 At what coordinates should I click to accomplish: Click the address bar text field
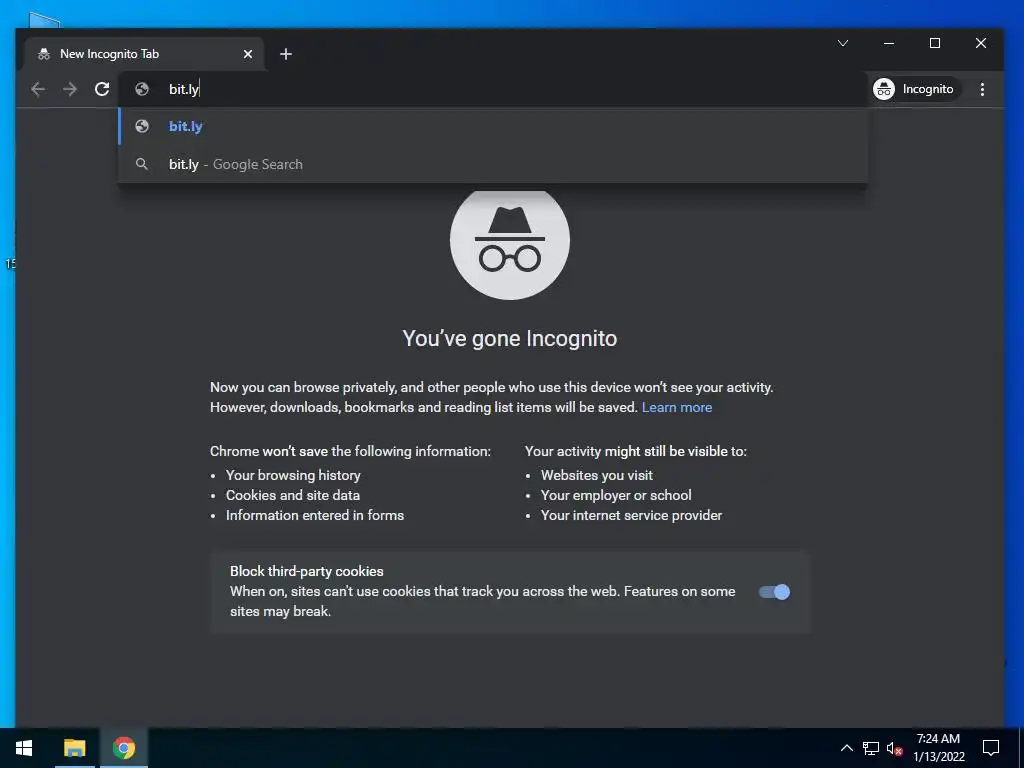point(493,89)
